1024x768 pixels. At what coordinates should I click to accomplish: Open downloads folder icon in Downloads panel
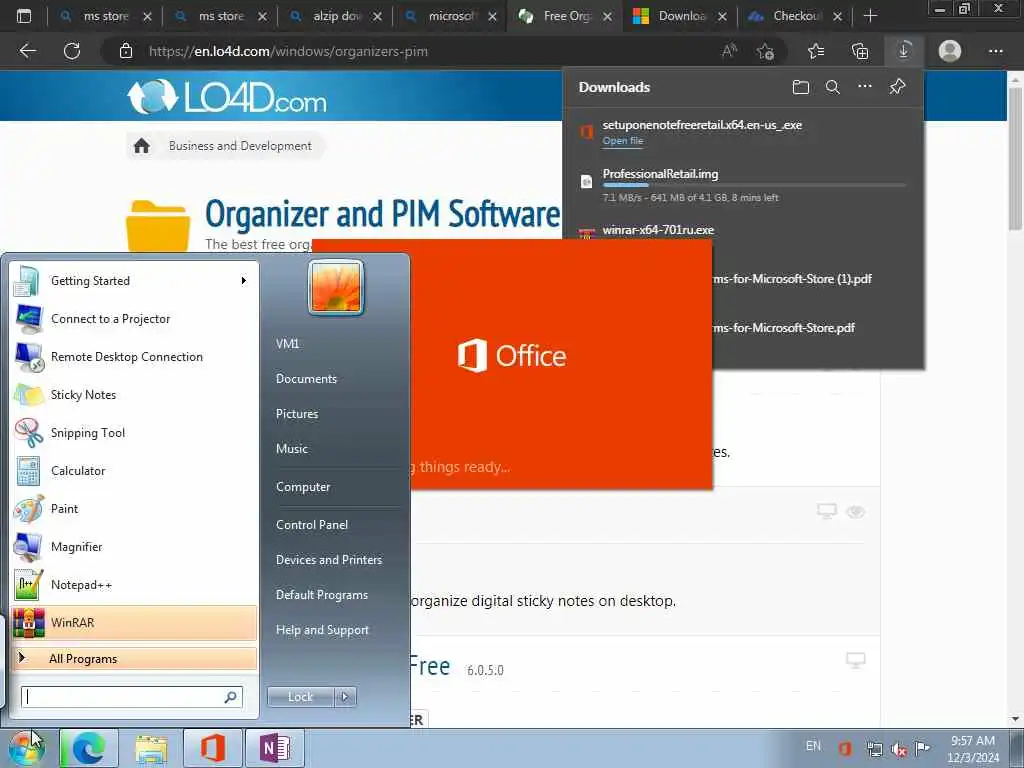[801, 87]
